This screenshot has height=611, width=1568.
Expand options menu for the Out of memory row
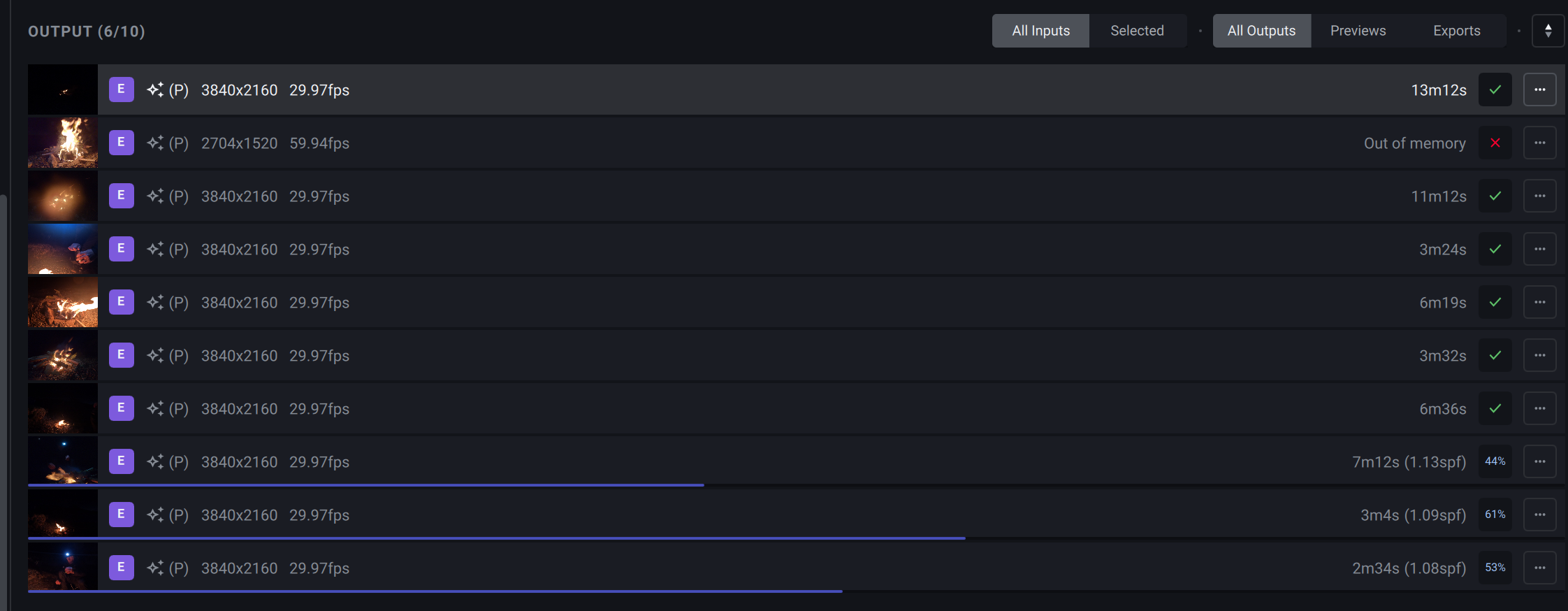click(x=1539, y=143)
